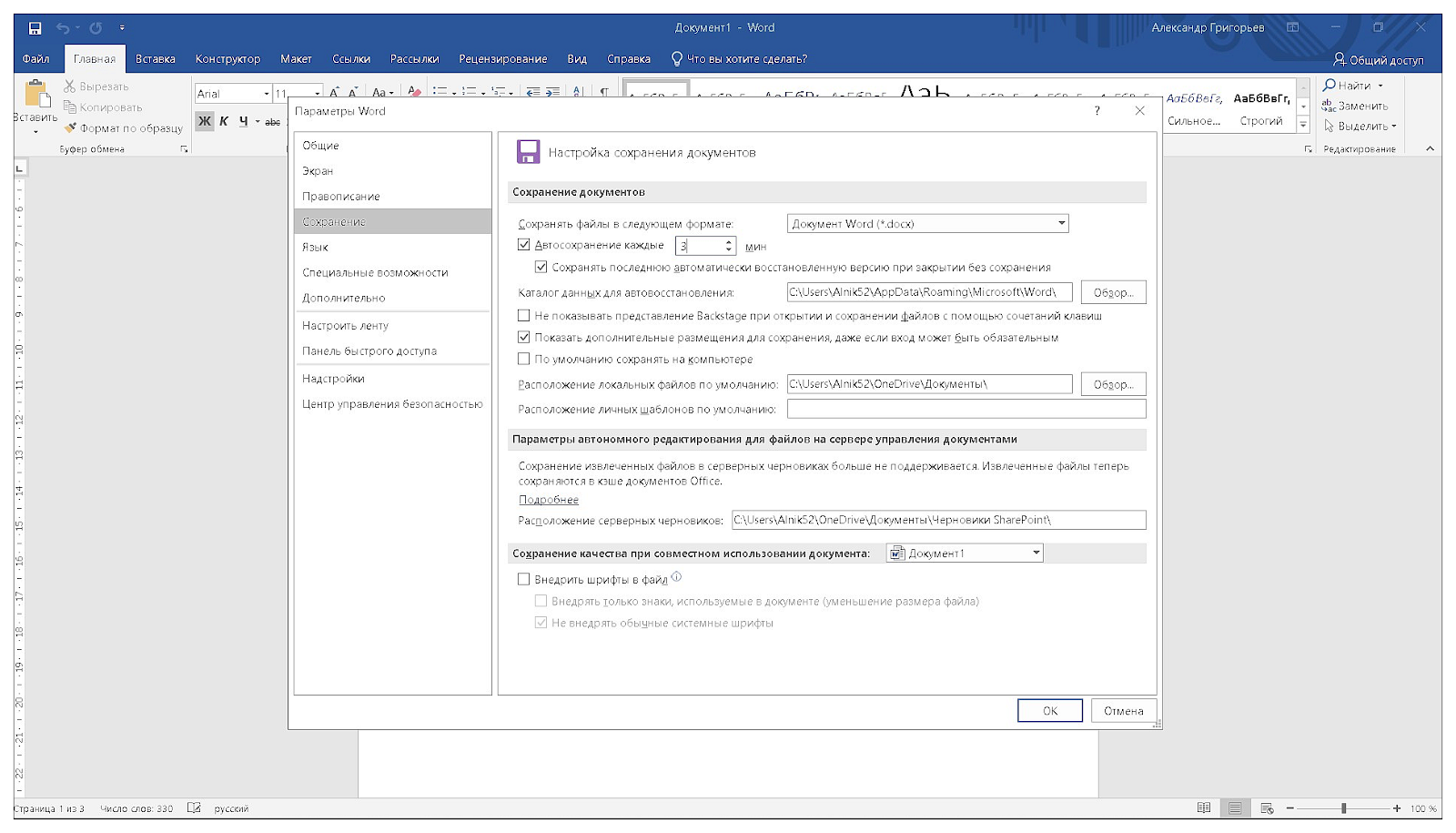Switch to Read Mode view in status bar
This screenshot has height=833, width=1456.
click(1204, 808)
